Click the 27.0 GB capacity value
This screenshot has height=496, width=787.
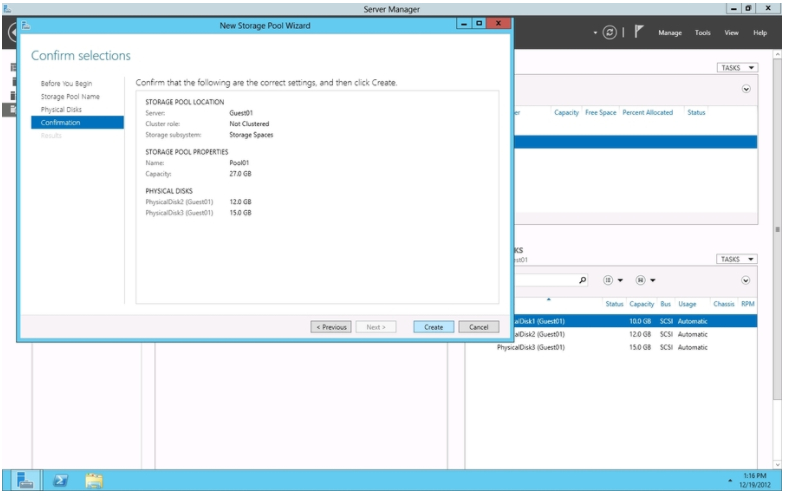click(x=240, y=174)
